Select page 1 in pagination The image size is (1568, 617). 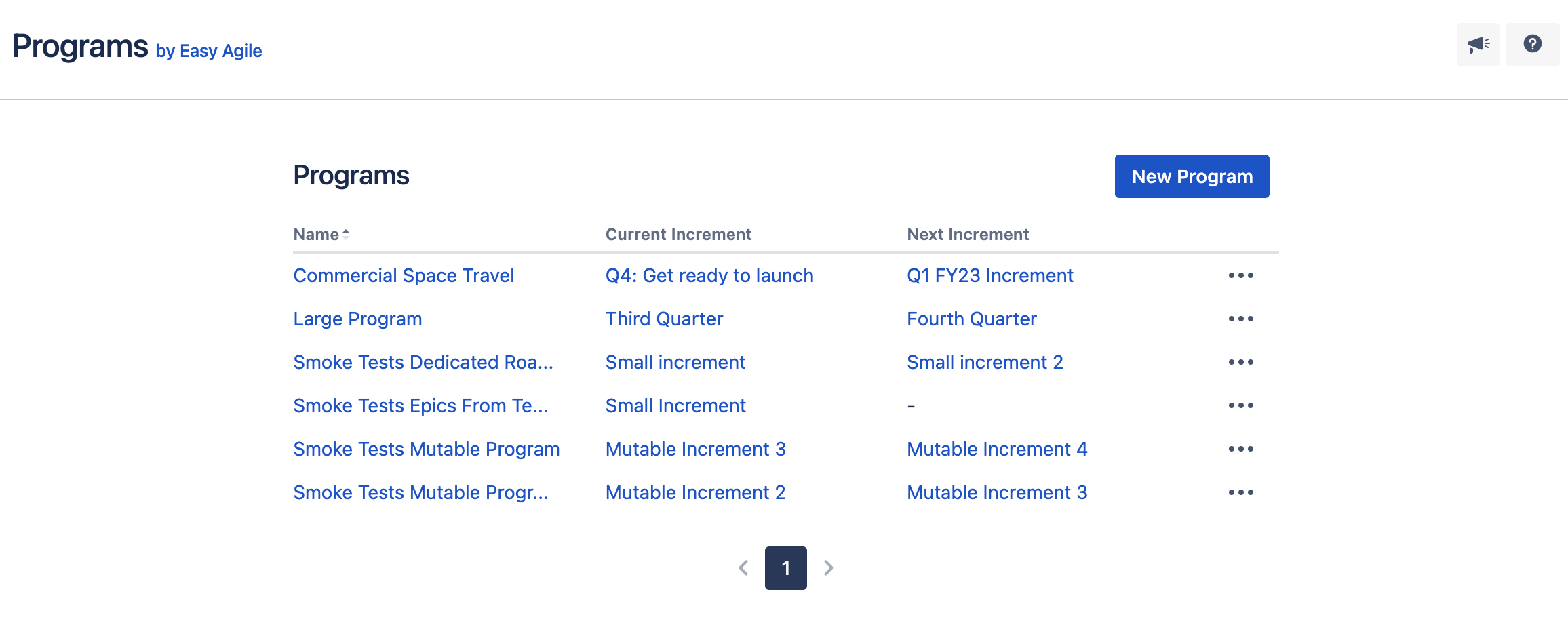point(785,568)
